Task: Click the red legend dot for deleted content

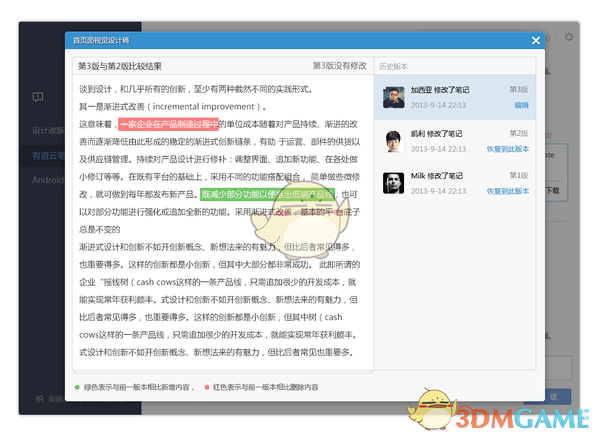Action: 207,388
